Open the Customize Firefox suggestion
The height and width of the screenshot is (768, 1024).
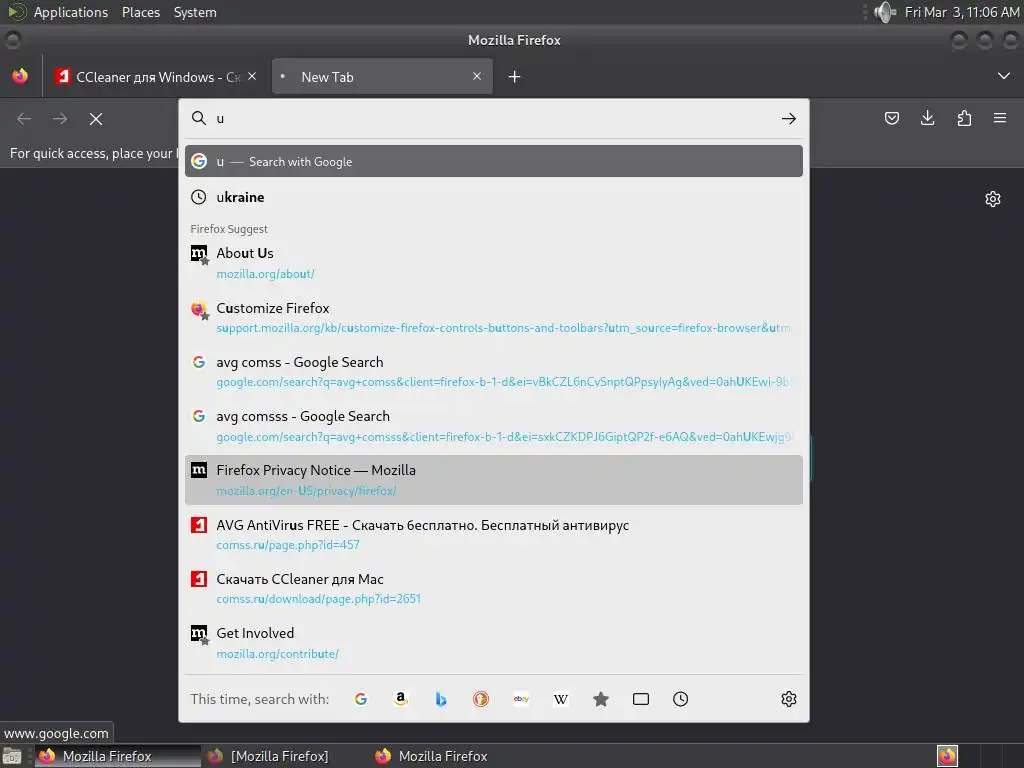(x=494, y=317)
